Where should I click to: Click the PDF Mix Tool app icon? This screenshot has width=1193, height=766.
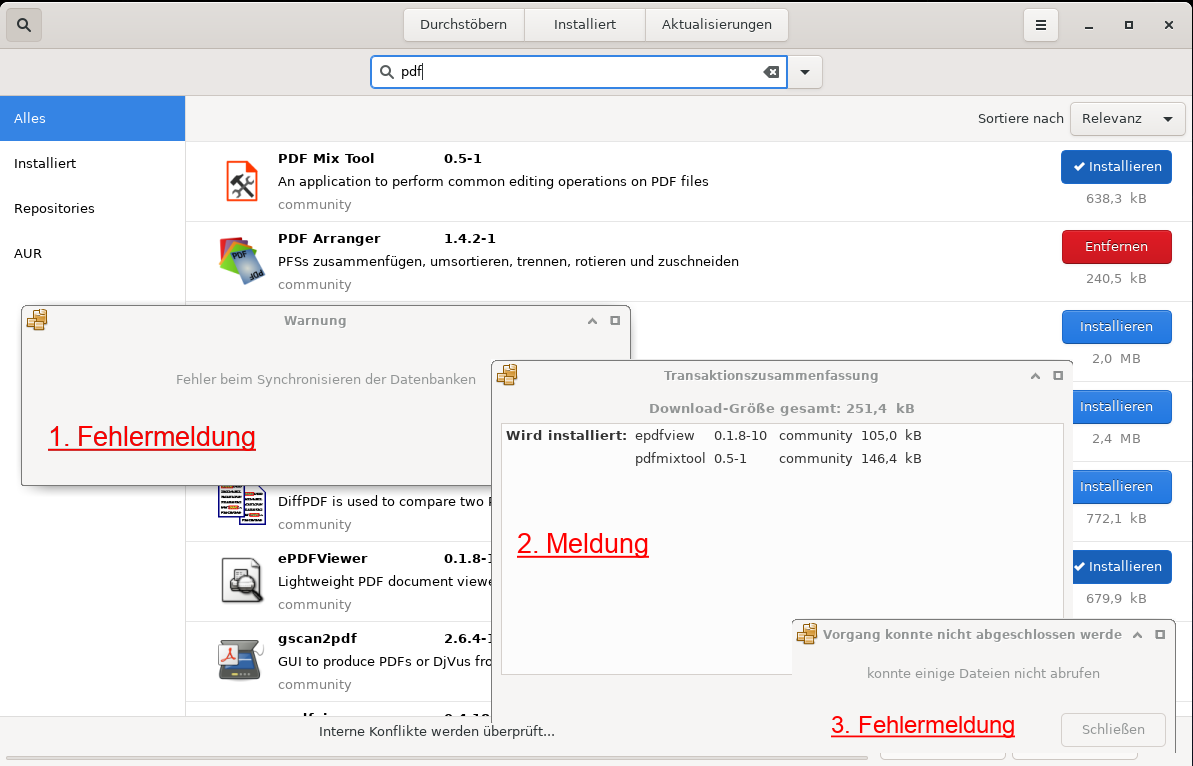tap(242, 181)
